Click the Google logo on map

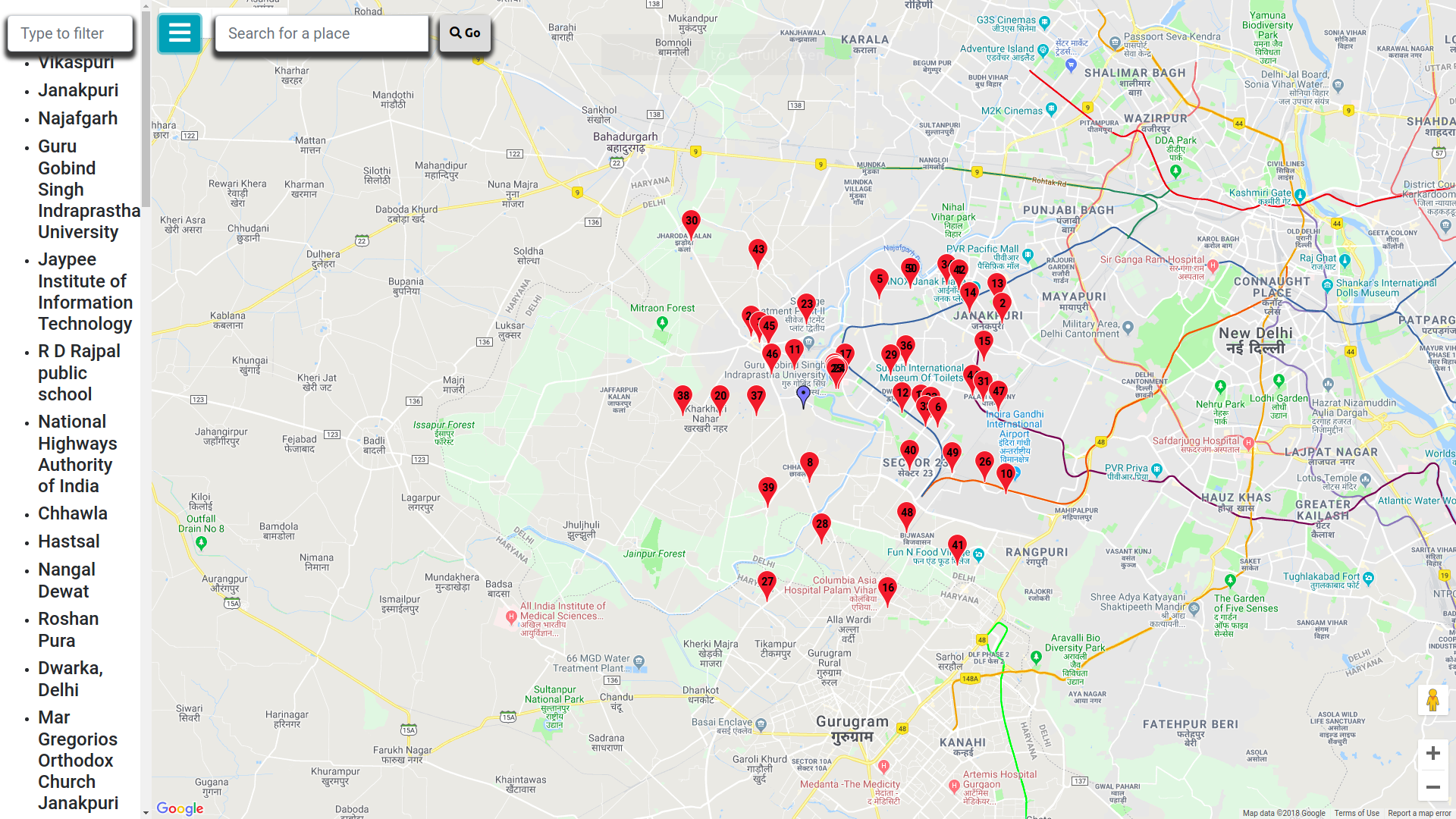click(x=180, y=808)
